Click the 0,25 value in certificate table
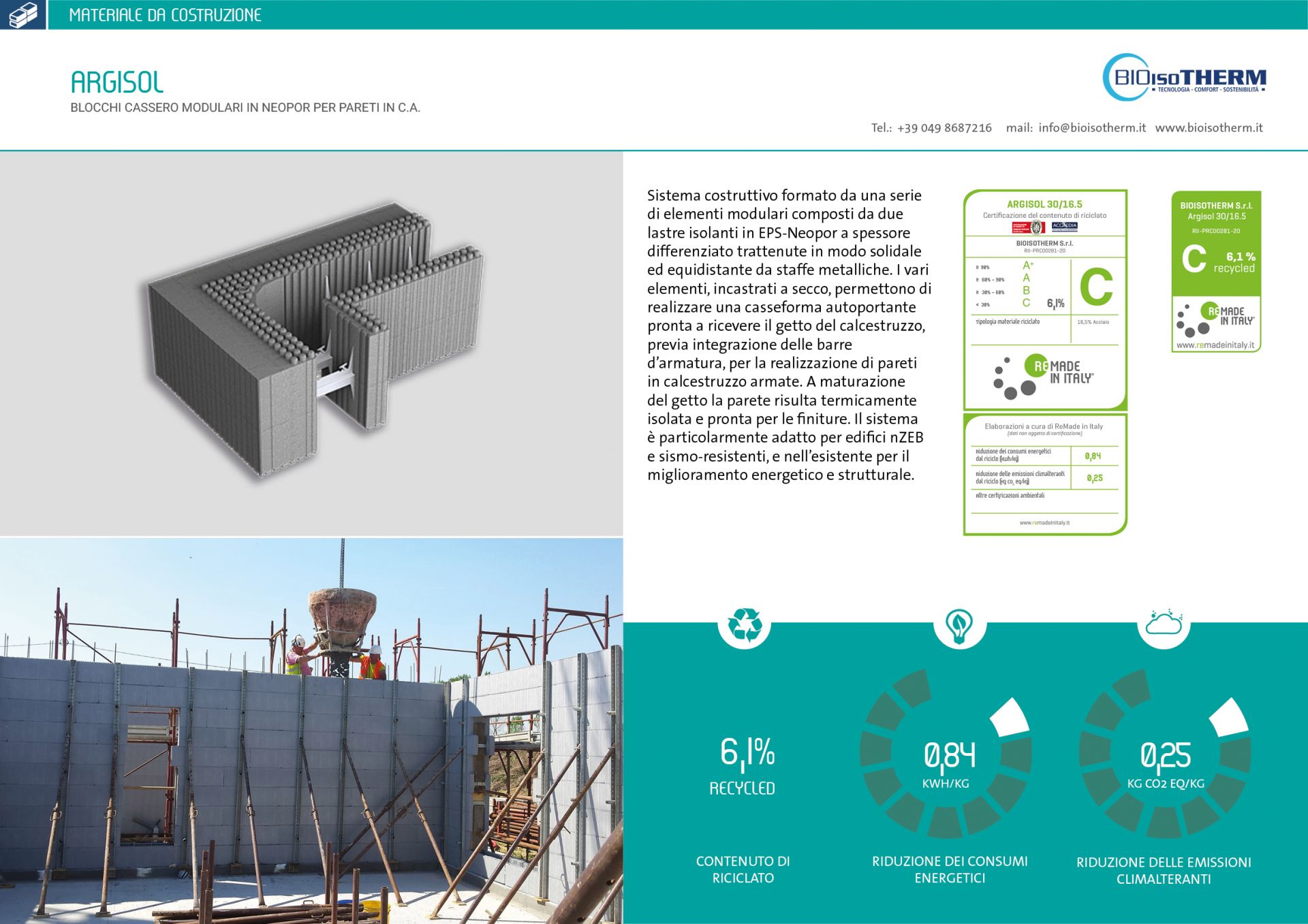 [1094, 478]
